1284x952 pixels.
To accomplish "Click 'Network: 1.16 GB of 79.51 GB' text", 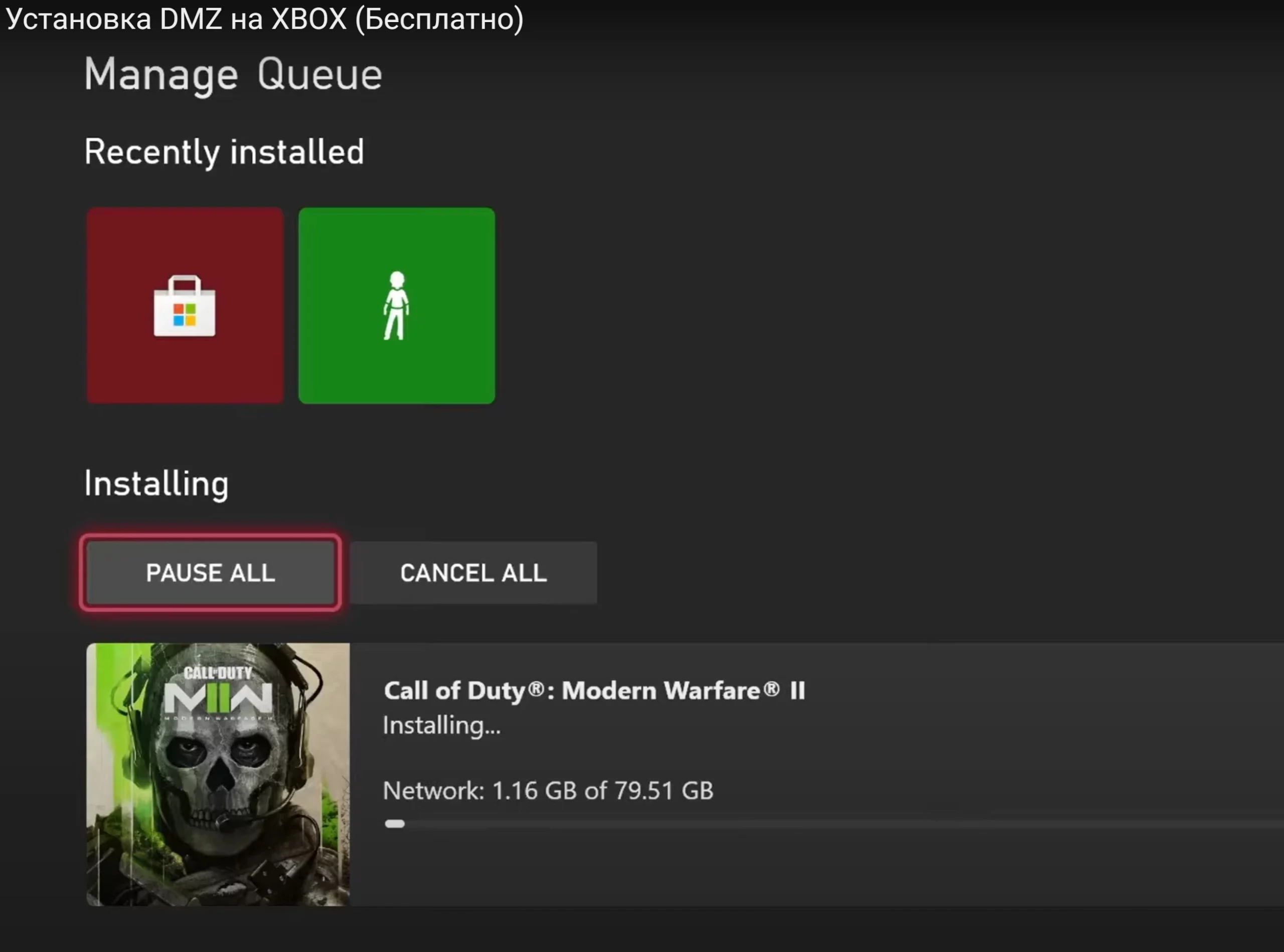I will (548, 791).
